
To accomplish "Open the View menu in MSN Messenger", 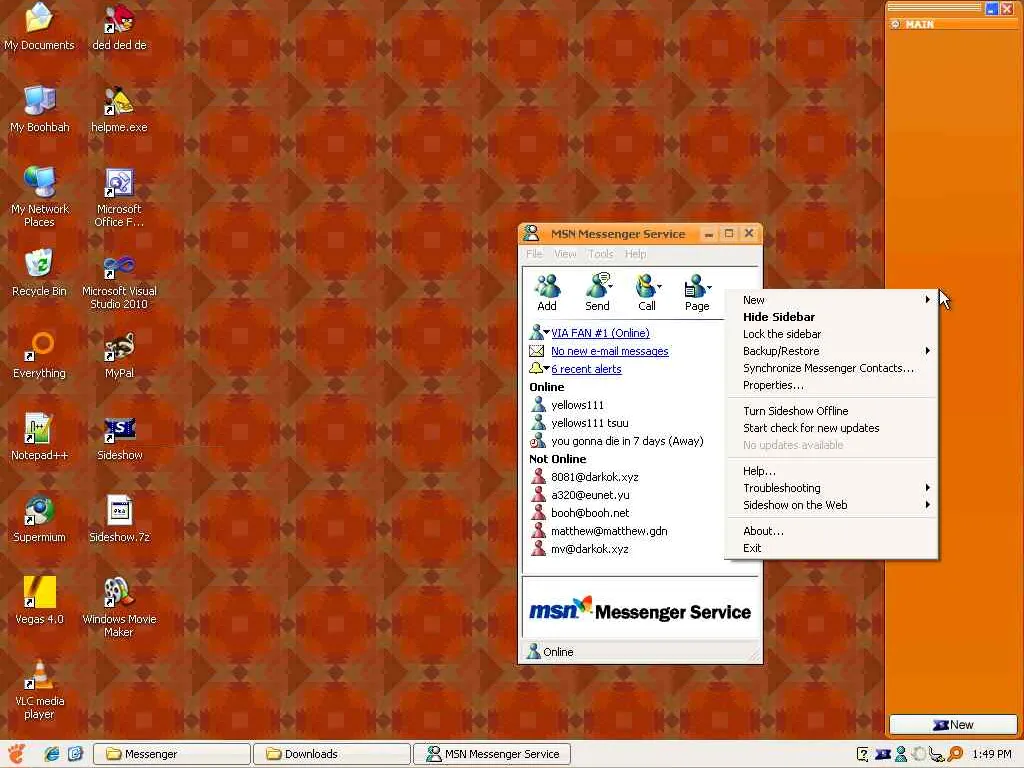I will (x=565, y=254).
